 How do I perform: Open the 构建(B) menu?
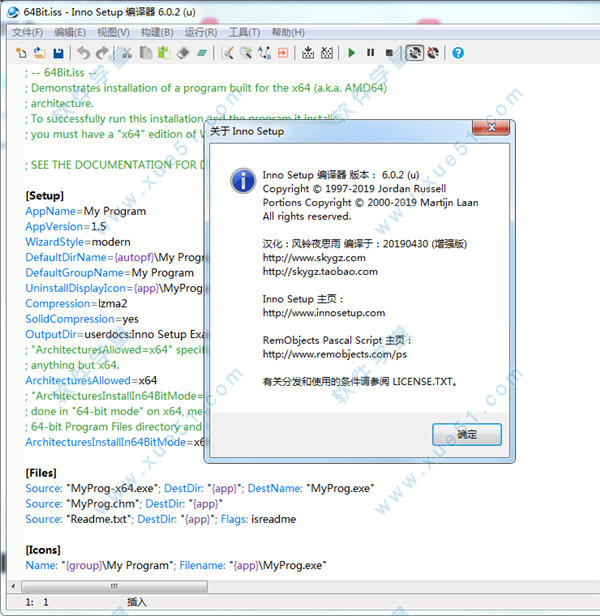pos(157,32)
